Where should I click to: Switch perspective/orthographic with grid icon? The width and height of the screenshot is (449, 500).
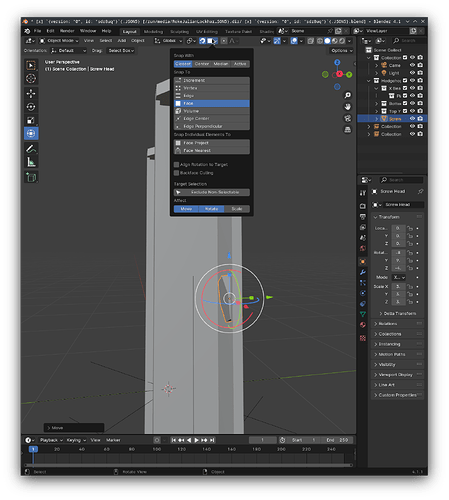click(x=347, y=130)
